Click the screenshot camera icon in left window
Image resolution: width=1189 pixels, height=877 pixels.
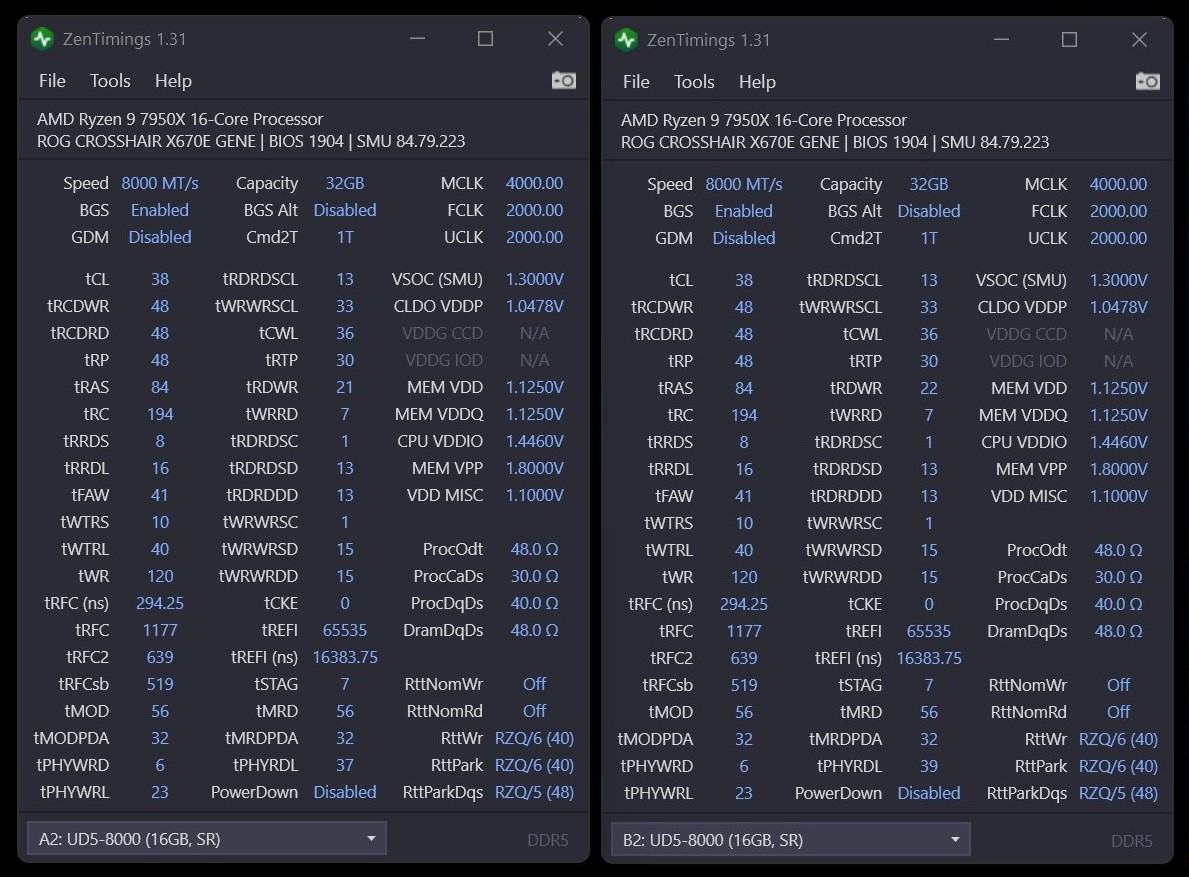[x=564, y=80]
